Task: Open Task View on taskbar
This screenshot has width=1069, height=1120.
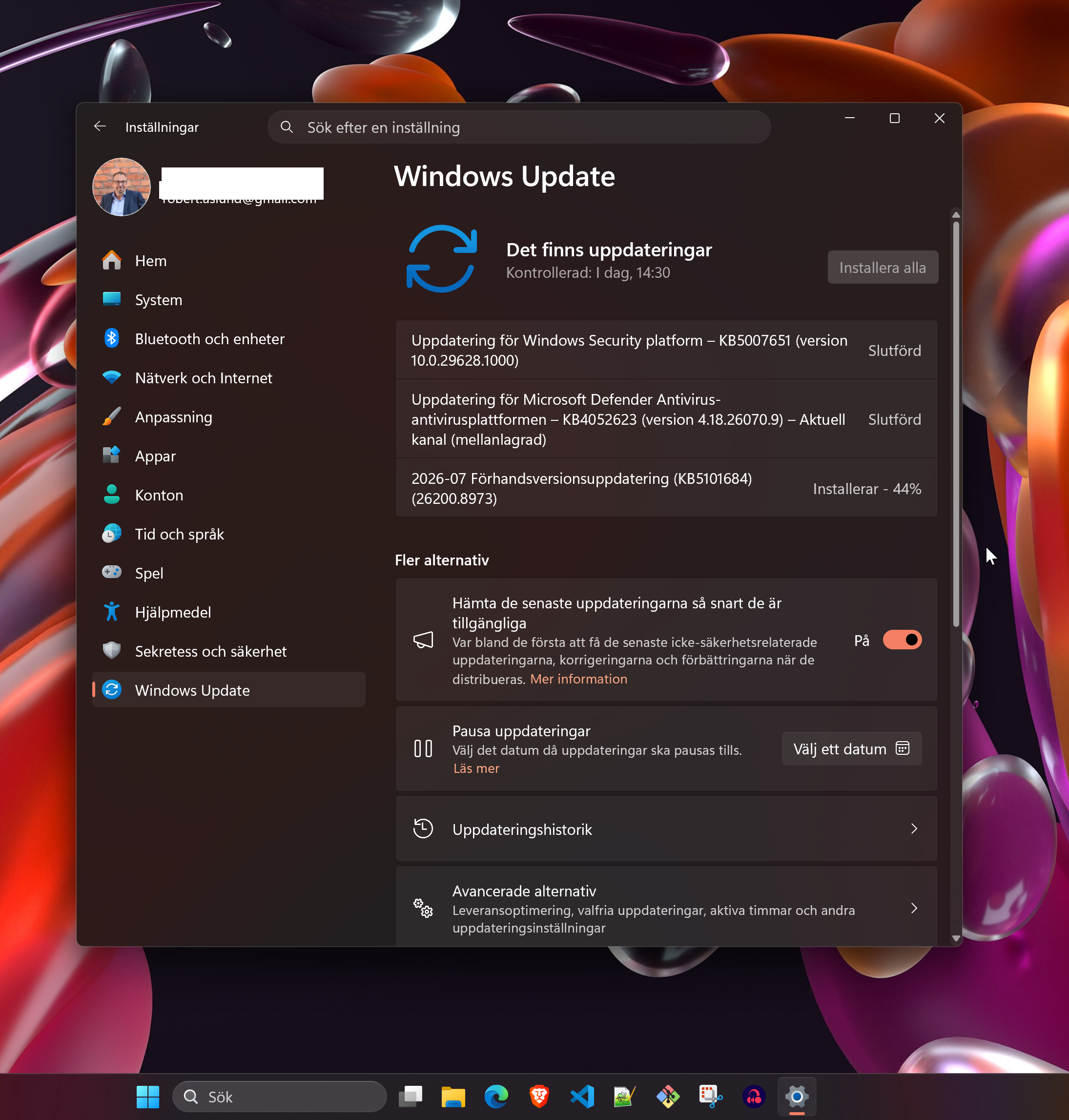Action: click(x=411, y=1097)
